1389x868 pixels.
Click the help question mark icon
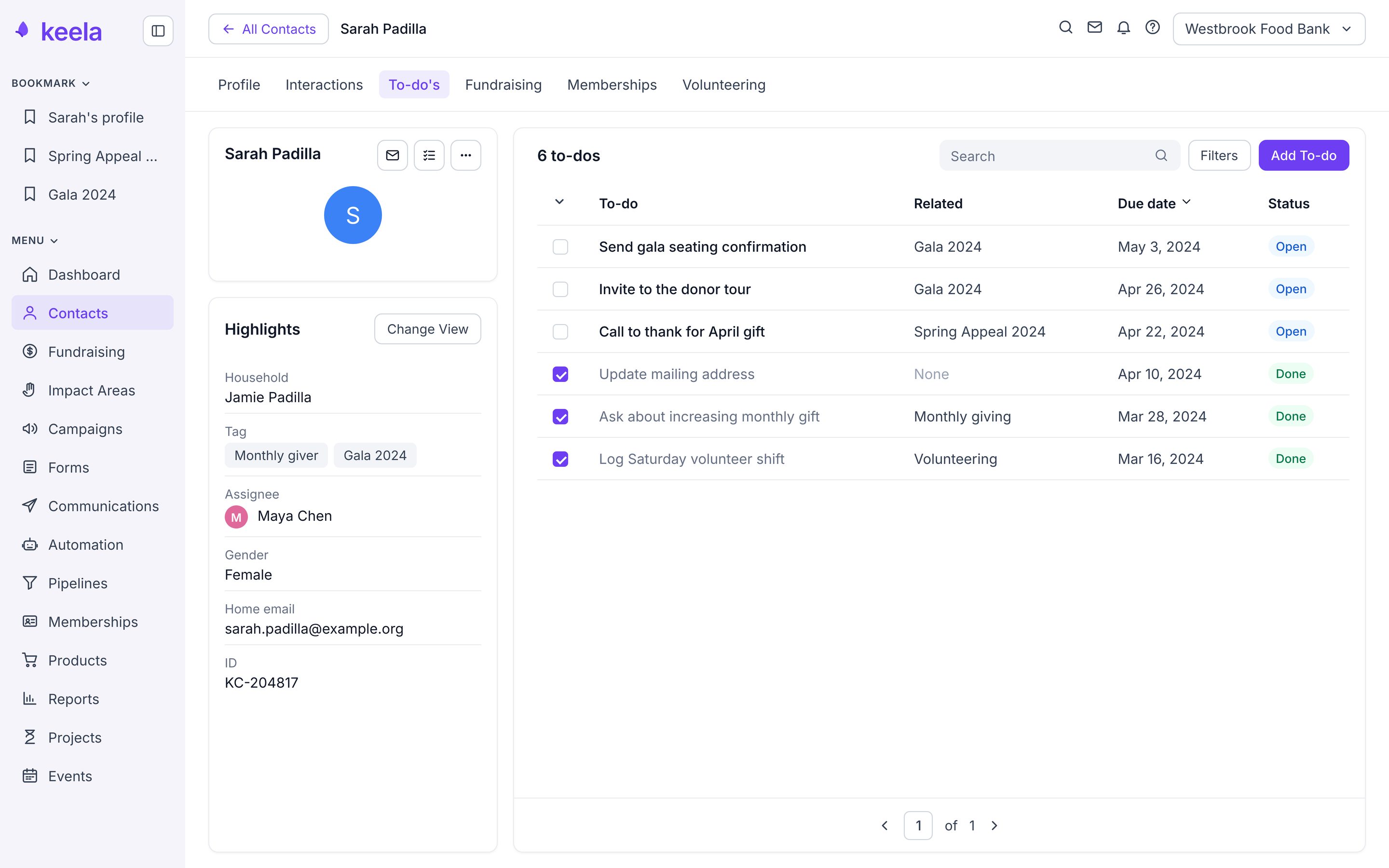pyautogui.click(x=1152, y=27)
